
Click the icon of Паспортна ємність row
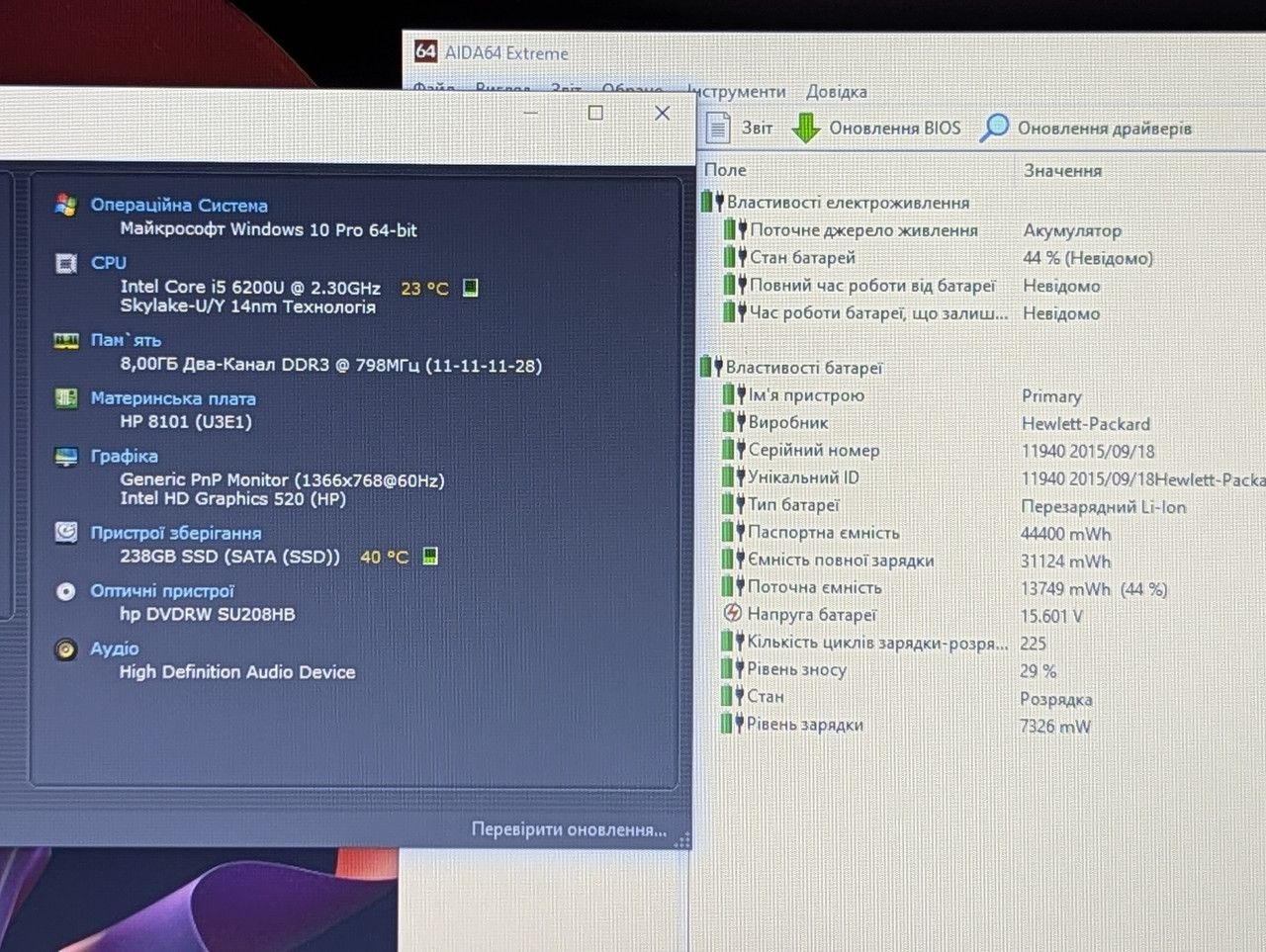pos(733,532)
